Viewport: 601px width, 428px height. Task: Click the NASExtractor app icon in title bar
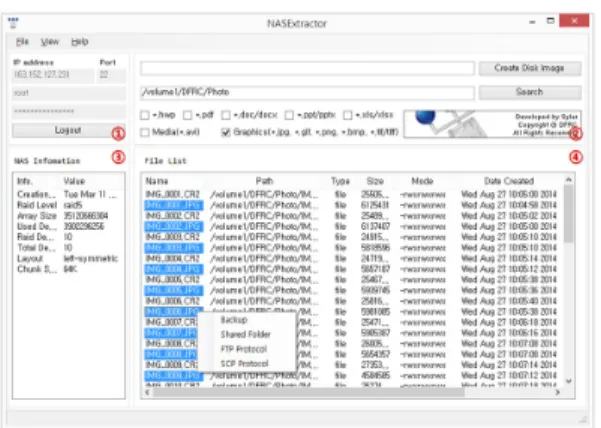click(x=13, y=23)
